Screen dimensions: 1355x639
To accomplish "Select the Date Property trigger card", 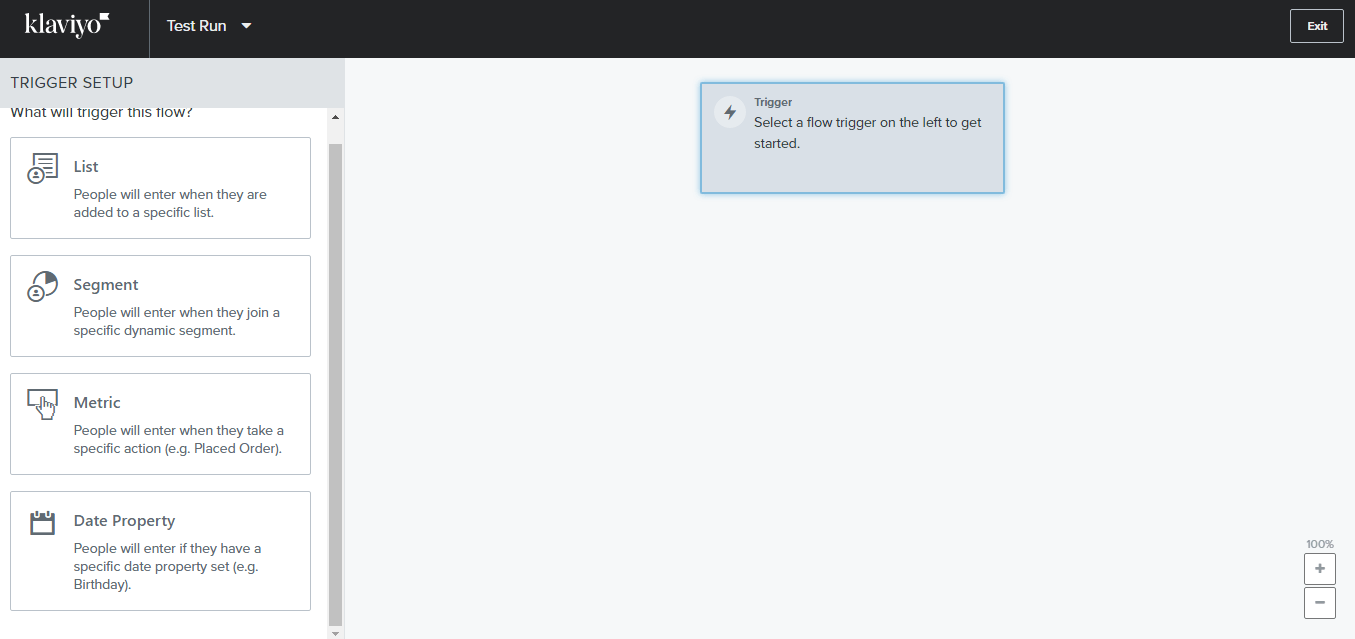I will 160,550.
